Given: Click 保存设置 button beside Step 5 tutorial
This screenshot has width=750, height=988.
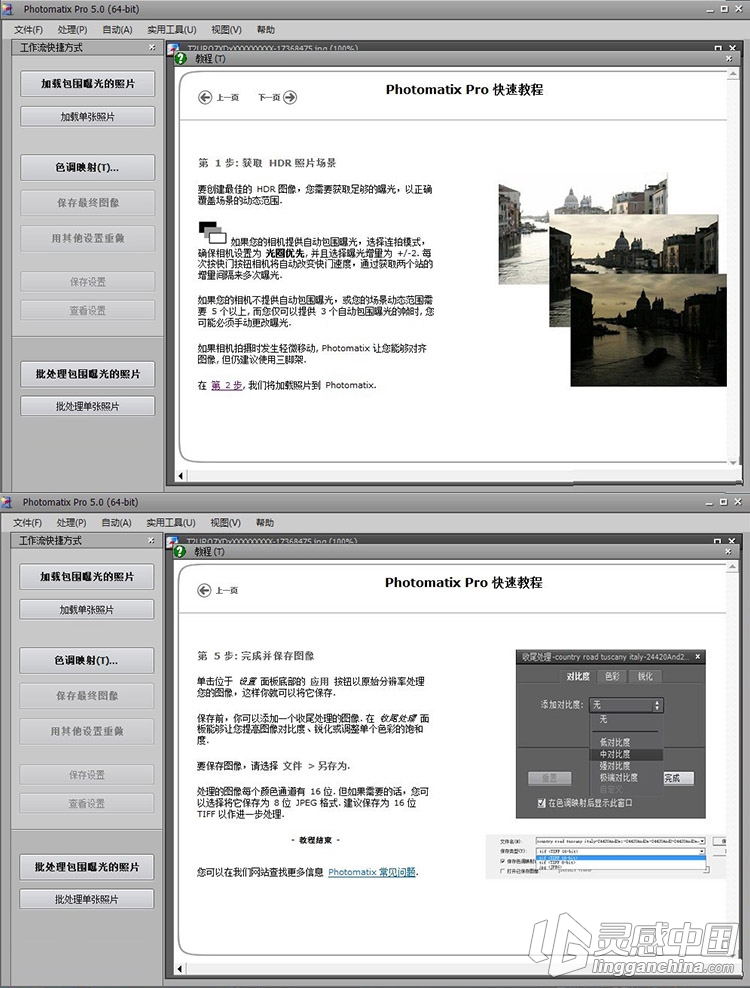Looking at the screenshot, I should 87,774.
